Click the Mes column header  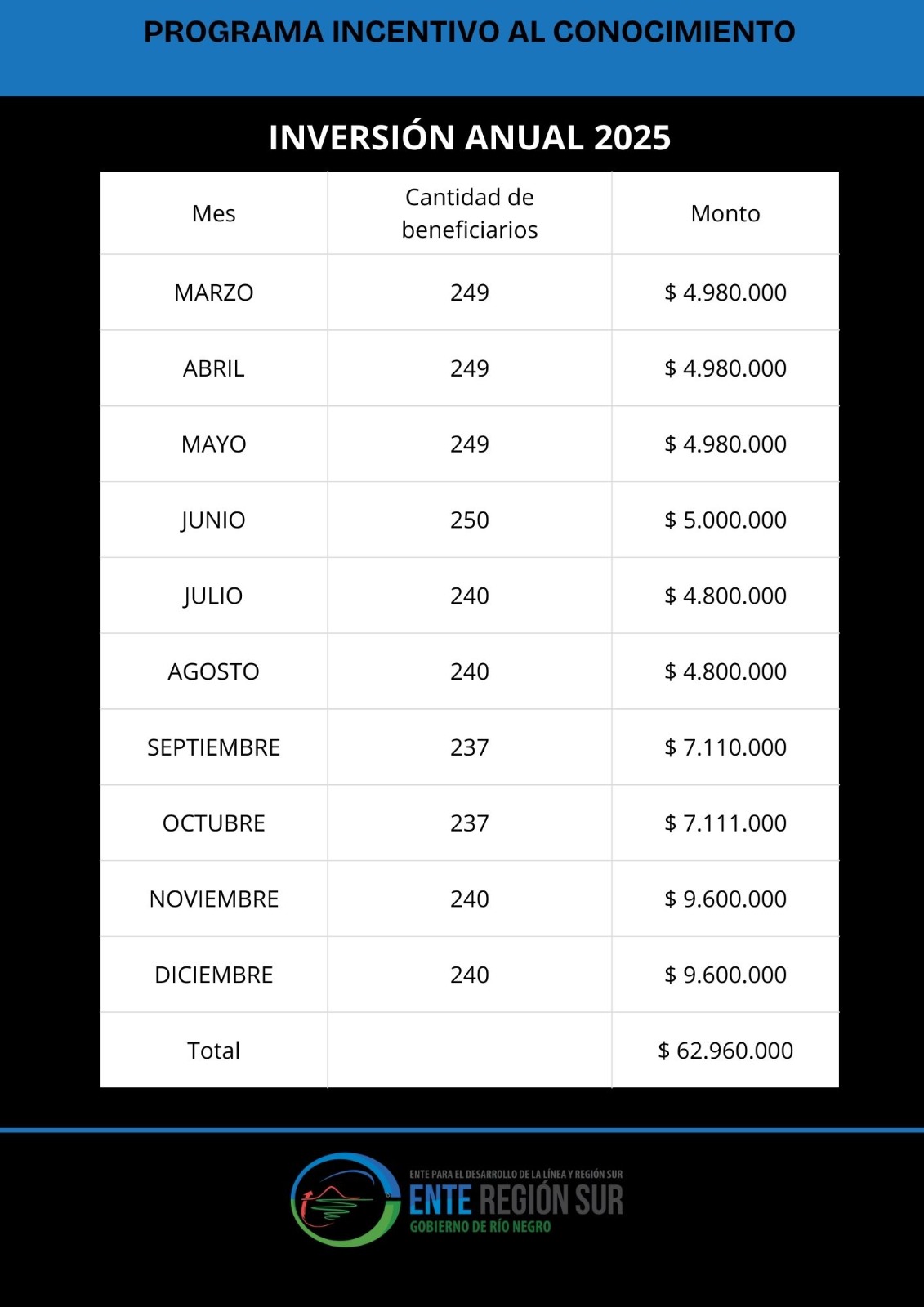click(213, 213)
